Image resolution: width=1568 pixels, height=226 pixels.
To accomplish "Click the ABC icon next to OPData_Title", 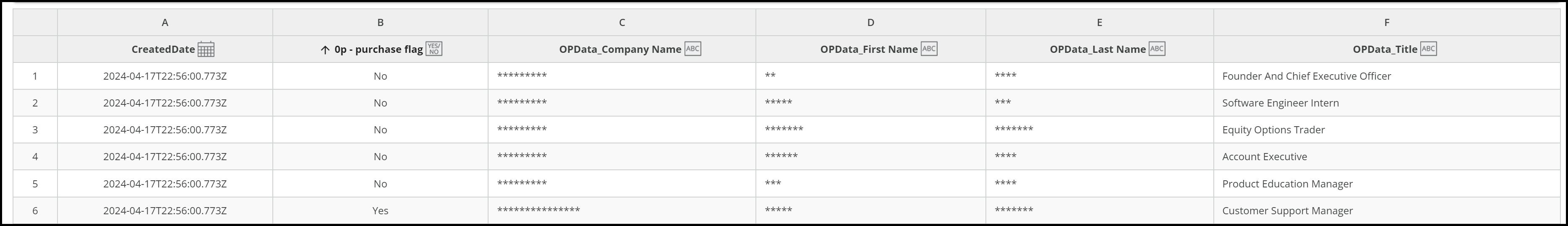I will [1429, 49].
